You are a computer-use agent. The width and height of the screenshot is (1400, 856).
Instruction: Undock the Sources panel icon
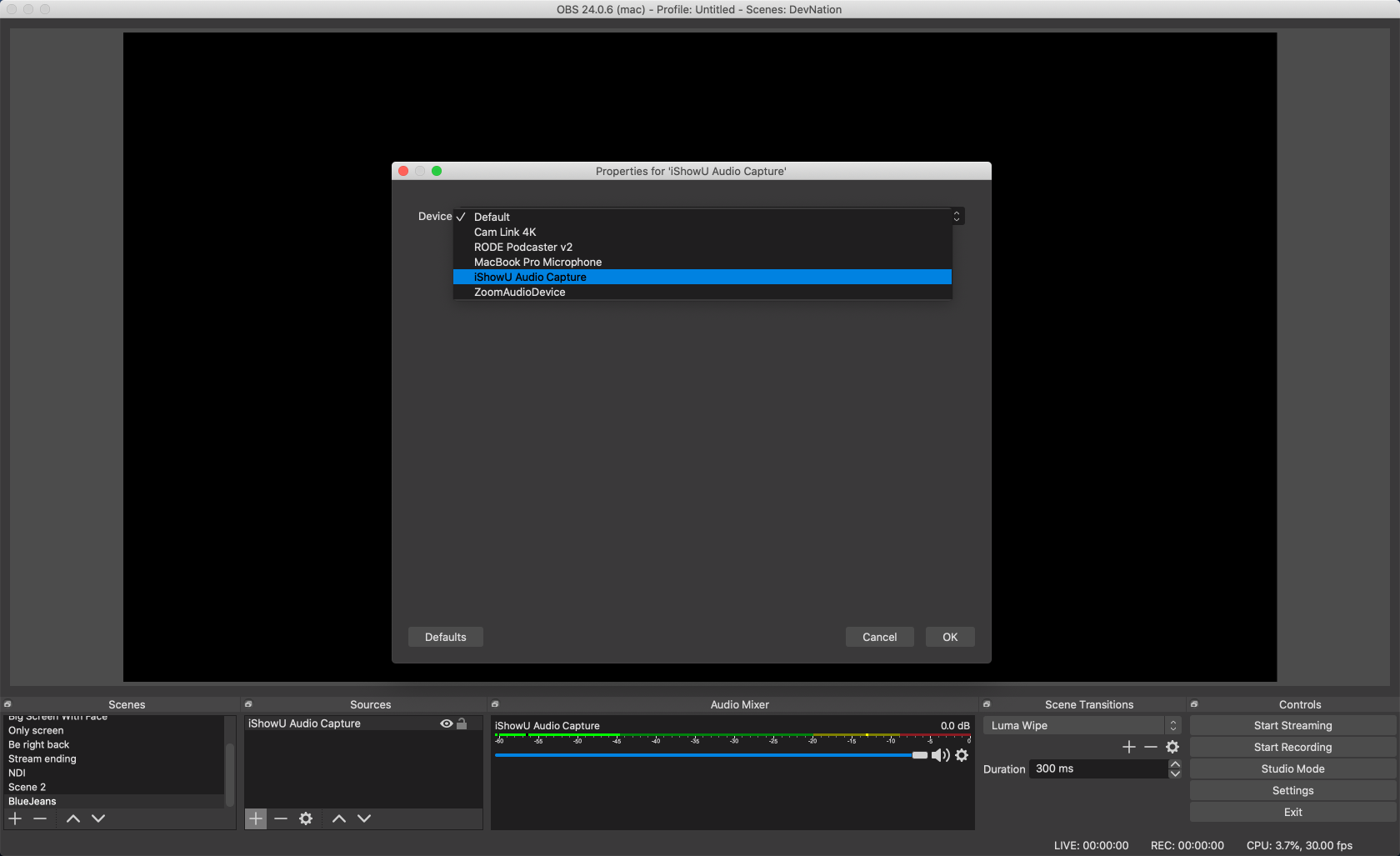coord(248,704)
